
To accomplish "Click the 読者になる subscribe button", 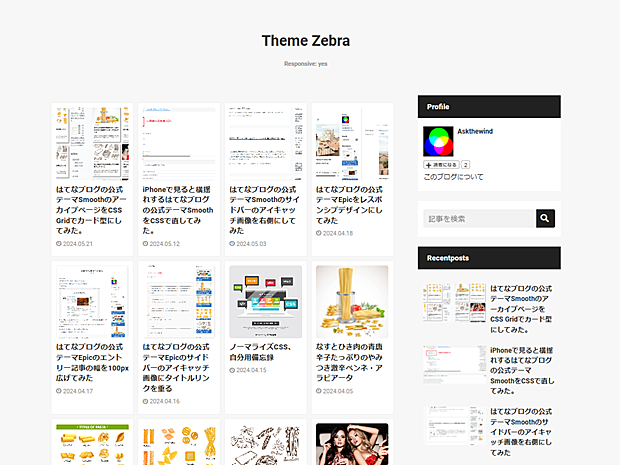I will (x=441, y=165).
